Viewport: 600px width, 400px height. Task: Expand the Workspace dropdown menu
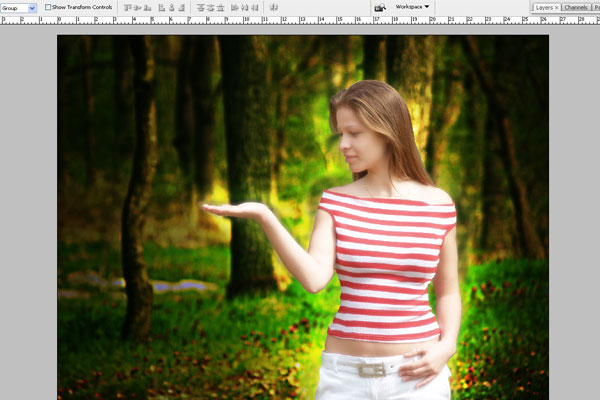tap(413, 7)
